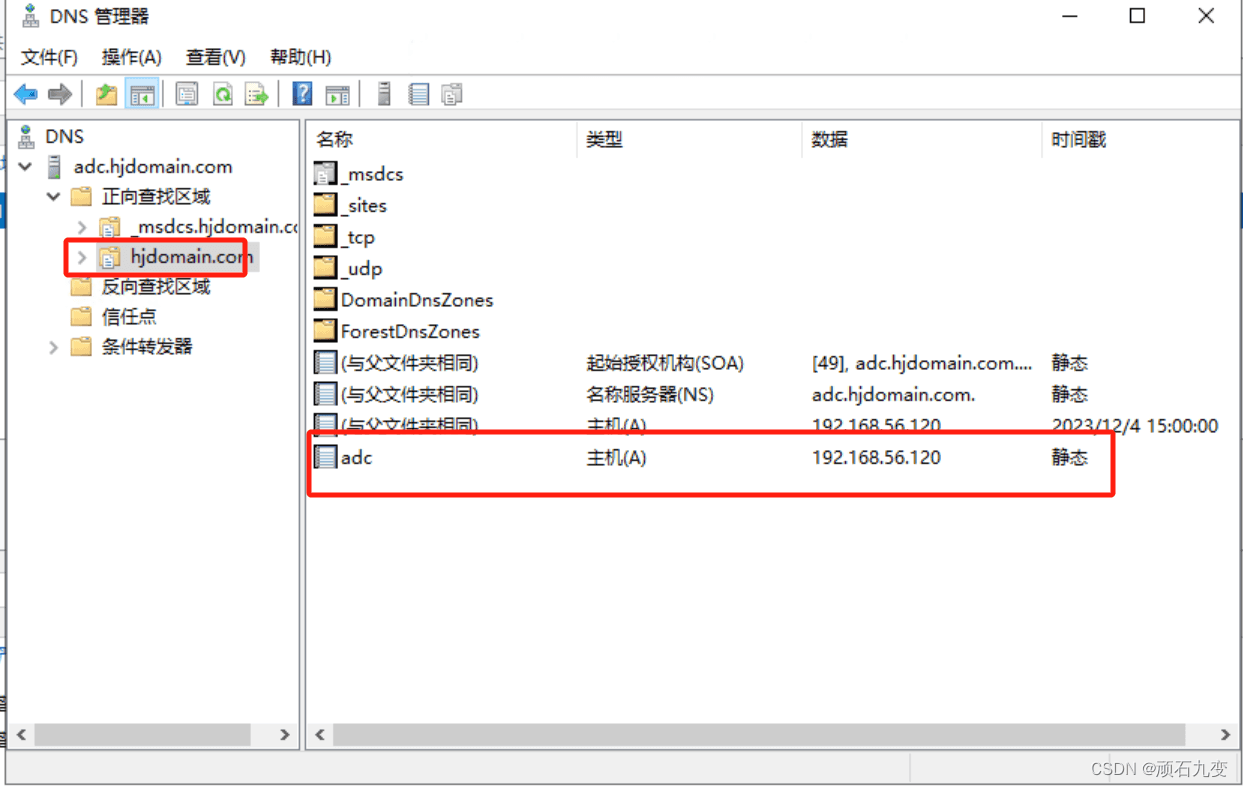Open the 文件(F) menu
Image resolution: width=1243 pixels, height=787 pixels.
pyautogui.click(x=50, y=57)
